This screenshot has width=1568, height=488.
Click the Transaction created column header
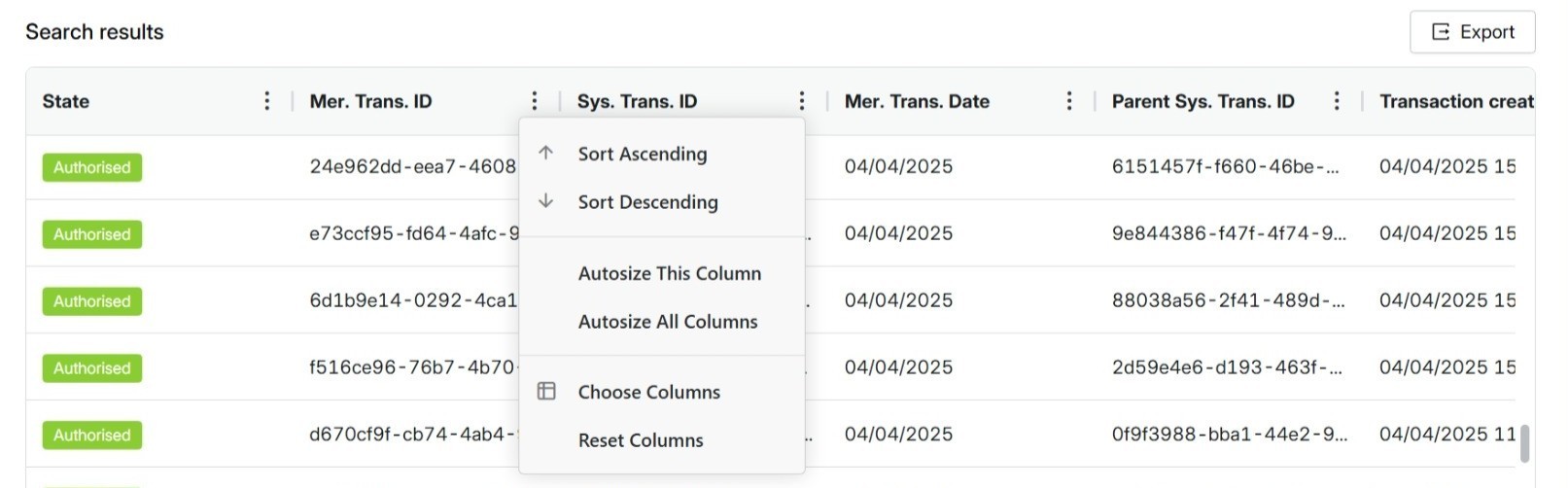[1456, 101]
